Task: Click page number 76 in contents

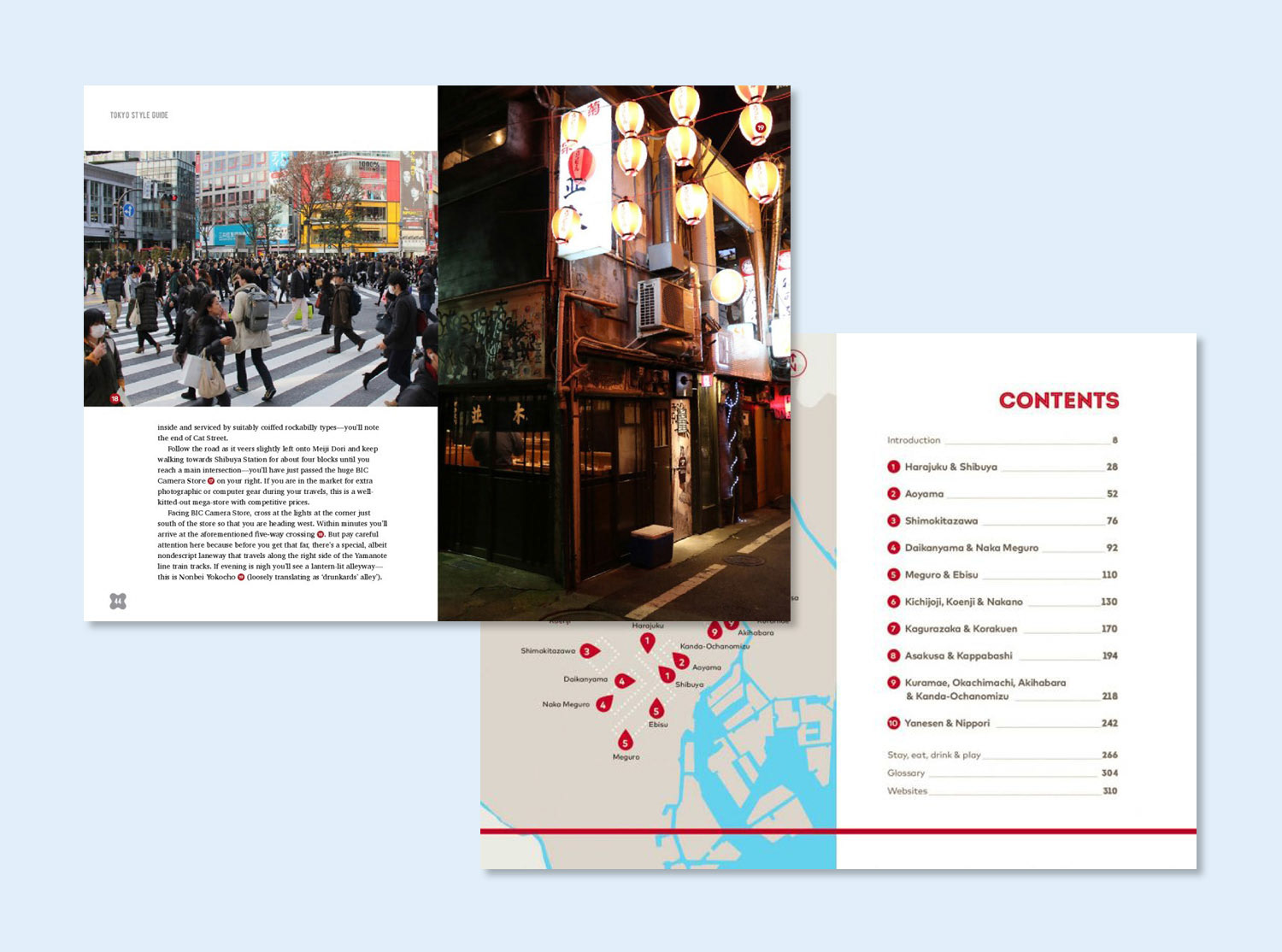Action: point(1112,520)
